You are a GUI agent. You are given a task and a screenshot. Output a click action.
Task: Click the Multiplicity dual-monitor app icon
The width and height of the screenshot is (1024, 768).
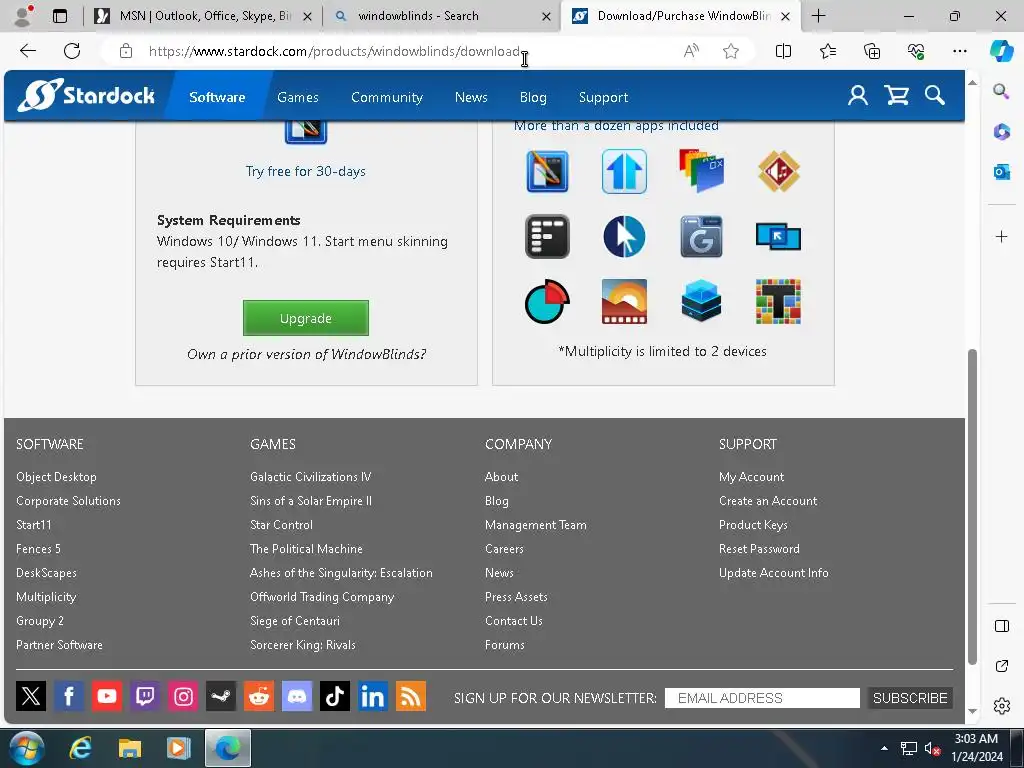(x=778, y=236)
